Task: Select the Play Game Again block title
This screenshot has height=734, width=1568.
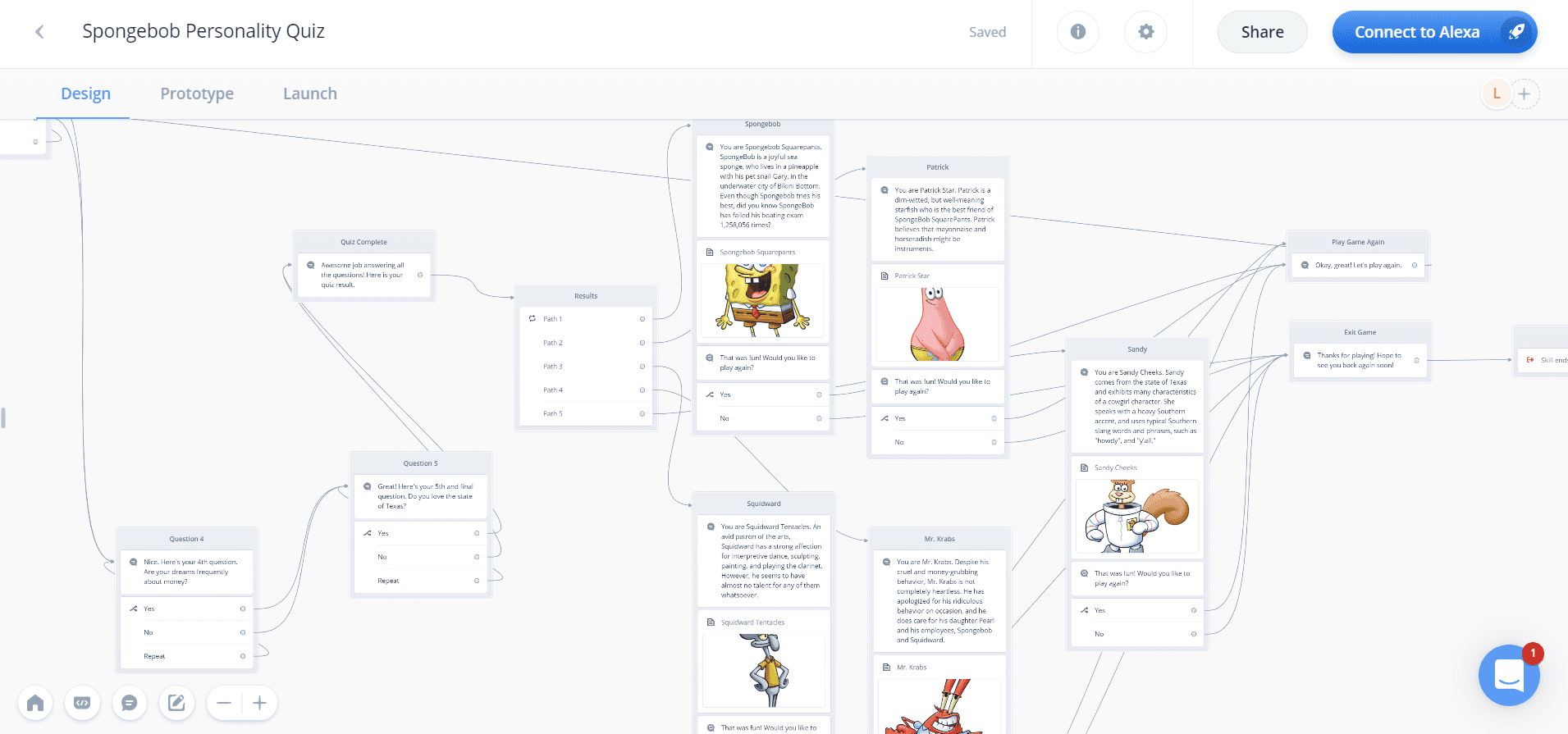Action: (1358, 242)
